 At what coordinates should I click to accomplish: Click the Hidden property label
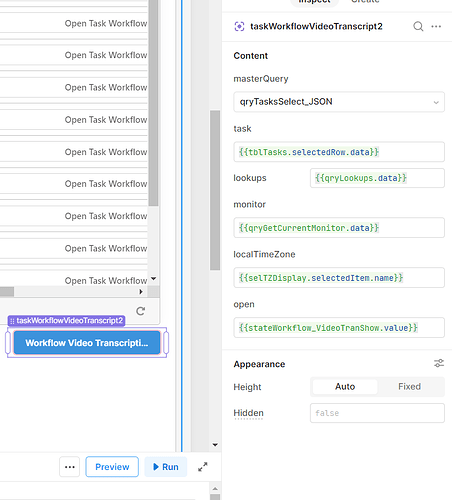[248, 413]
